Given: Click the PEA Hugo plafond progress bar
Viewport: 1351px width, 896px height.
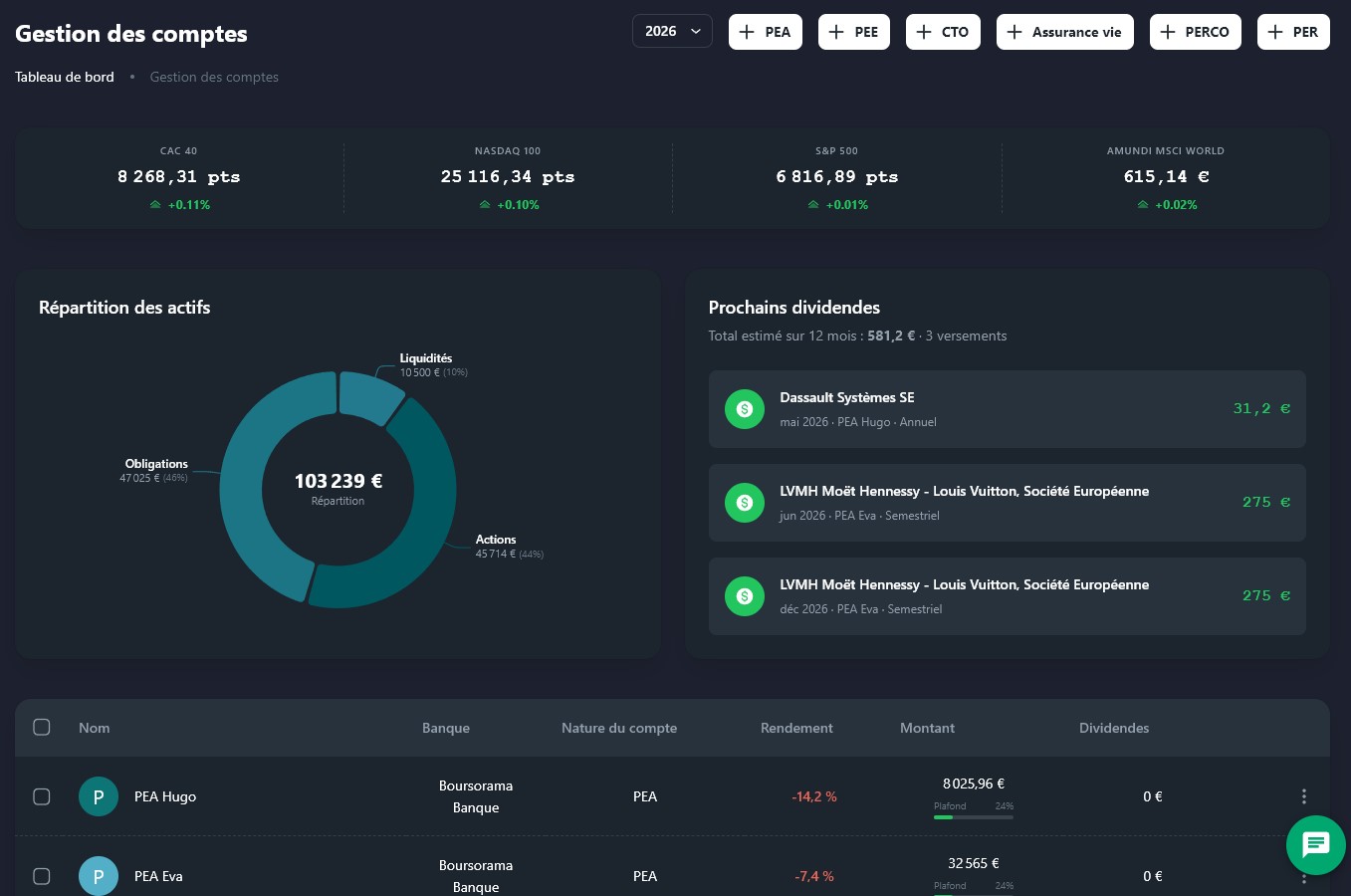Looking at the screenshot, I should pyautogui.click(x=973, y=817).
